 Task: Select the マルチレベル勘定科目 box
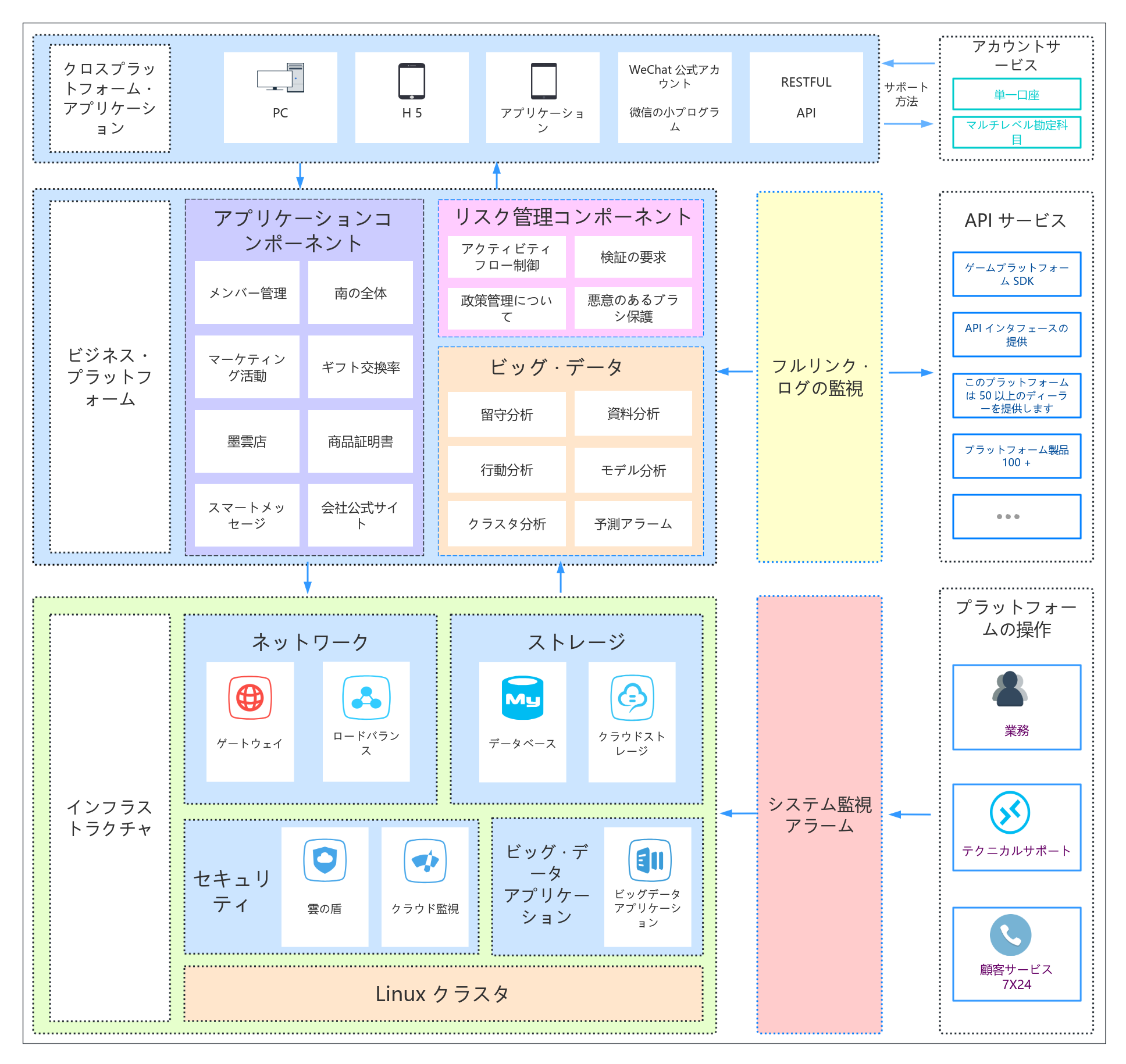pos(1017,132)
